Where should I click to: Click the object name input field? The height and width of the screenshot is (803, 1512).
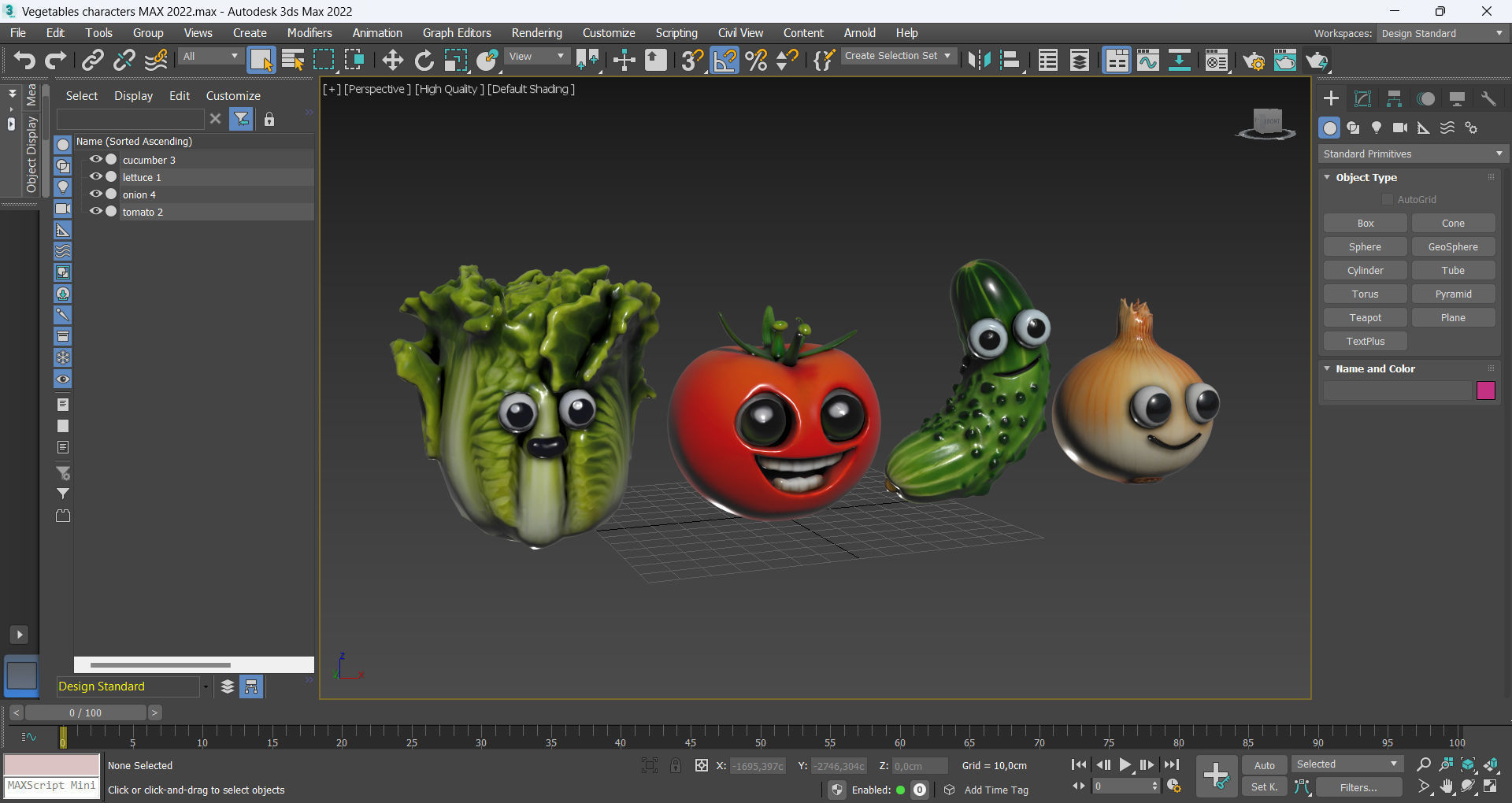click(1398, 390)
